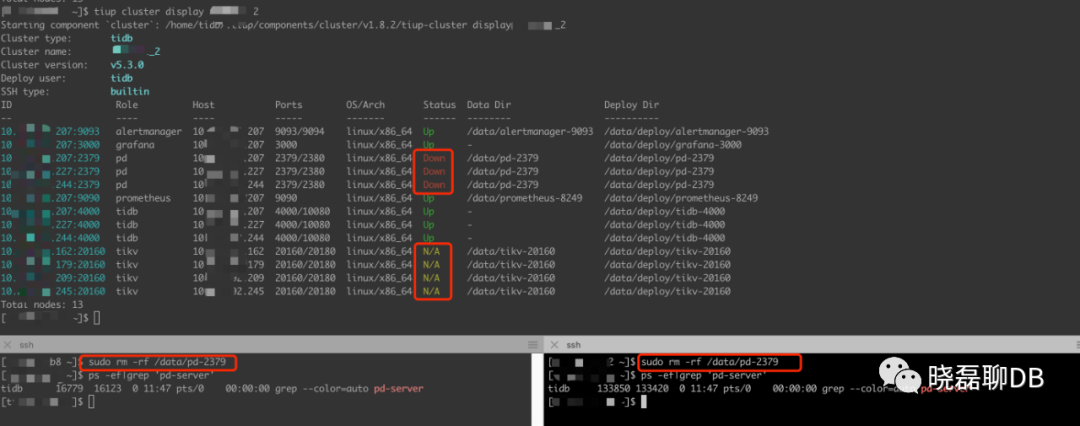Select the SSH type value 'builtin'
The image size is (1080, 426).
pyautogui.click(x=129, y=91)
